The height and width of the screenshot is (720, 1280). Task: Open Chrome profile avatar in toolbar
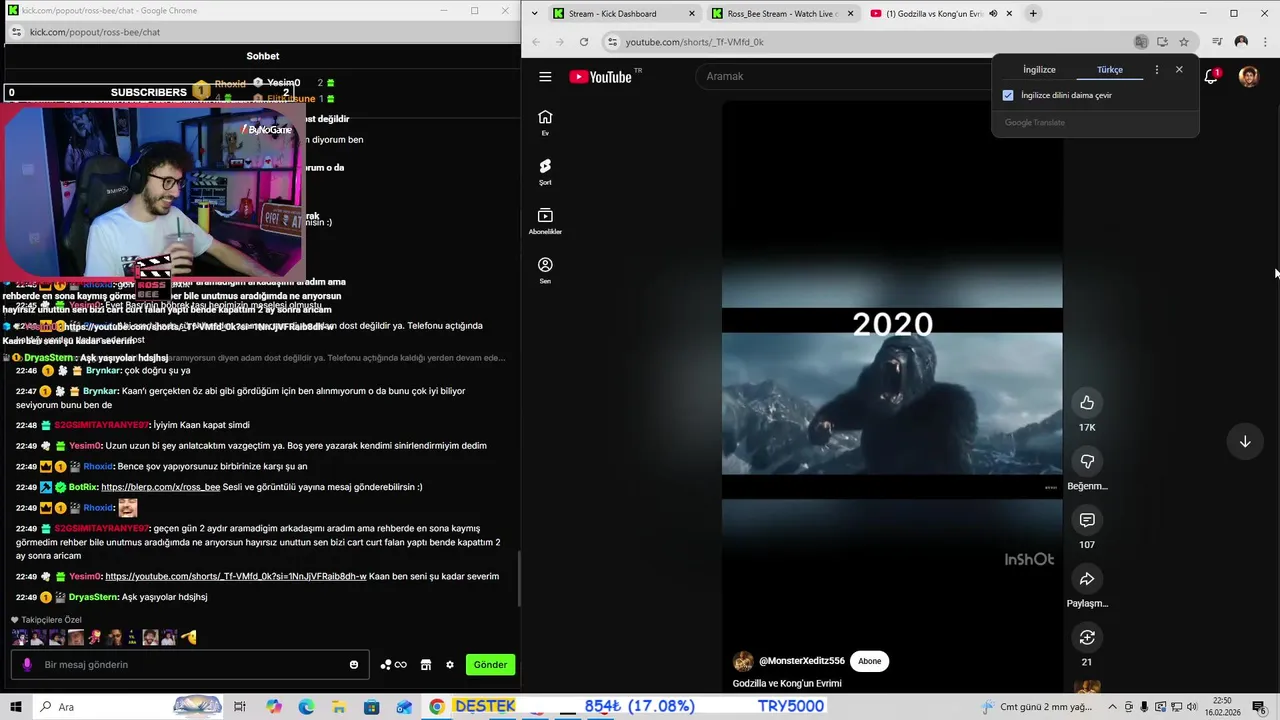(x=1241, y=42)
